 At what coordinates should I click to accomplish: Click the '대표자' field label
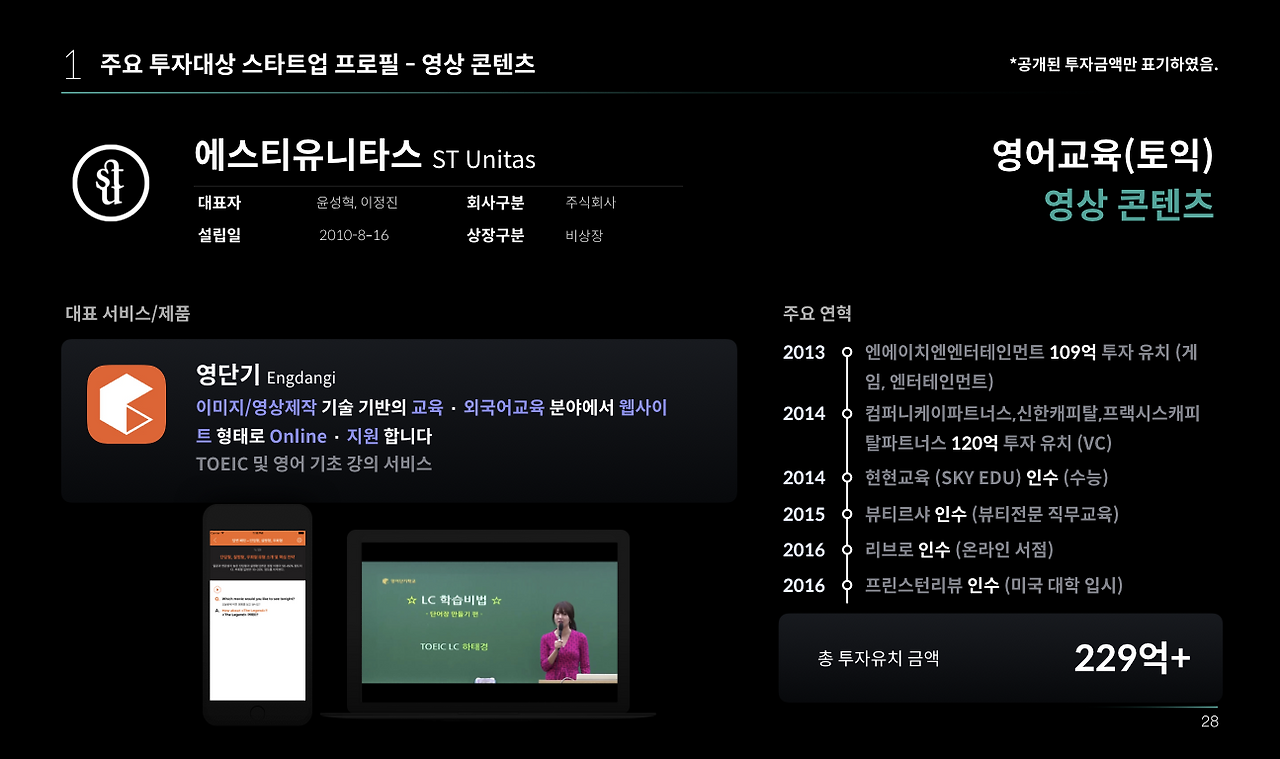(x=220, y=203)
